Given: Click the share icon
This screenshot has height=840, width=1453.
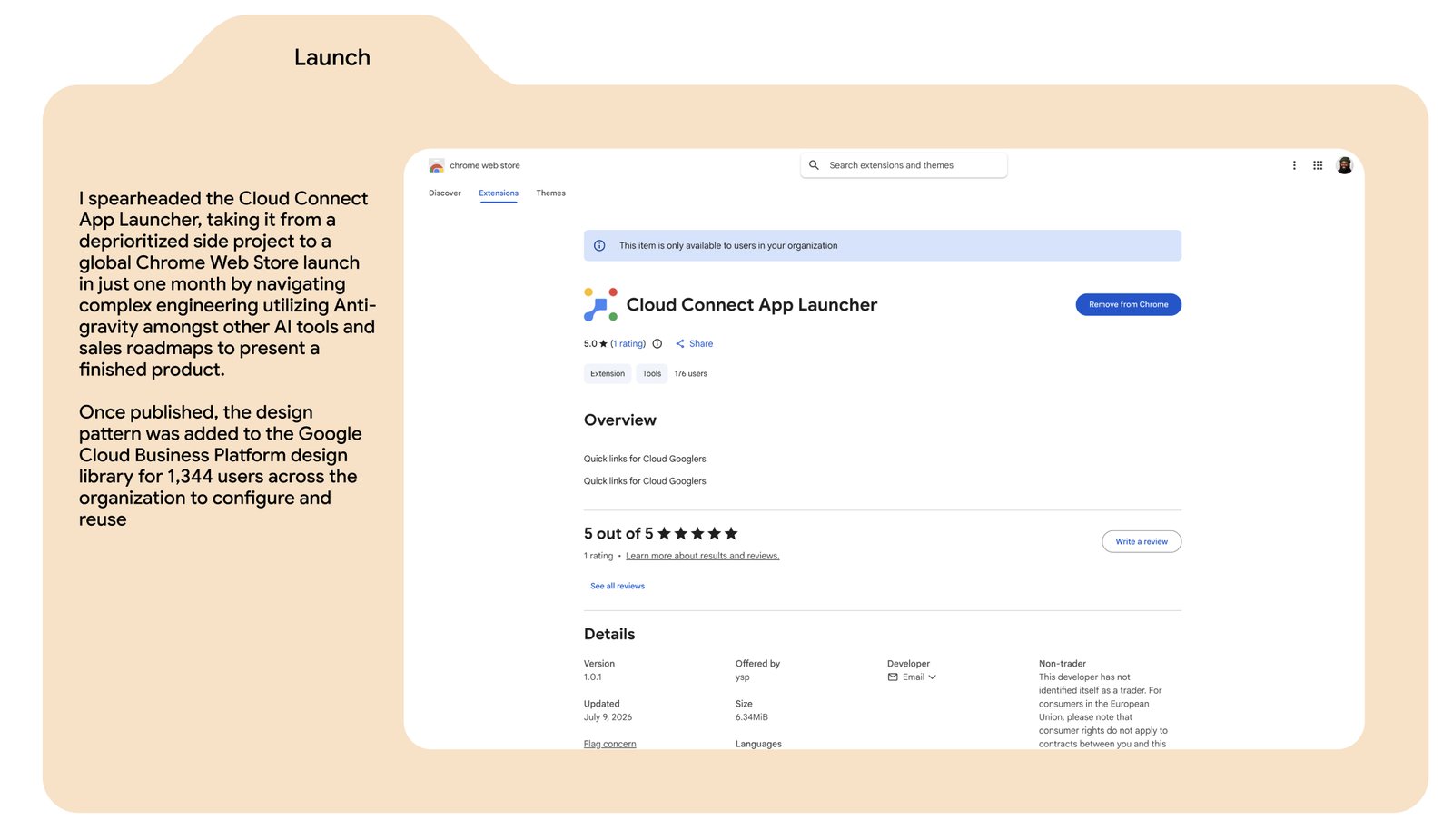Looking at the screenshot, I should point(680,343).
